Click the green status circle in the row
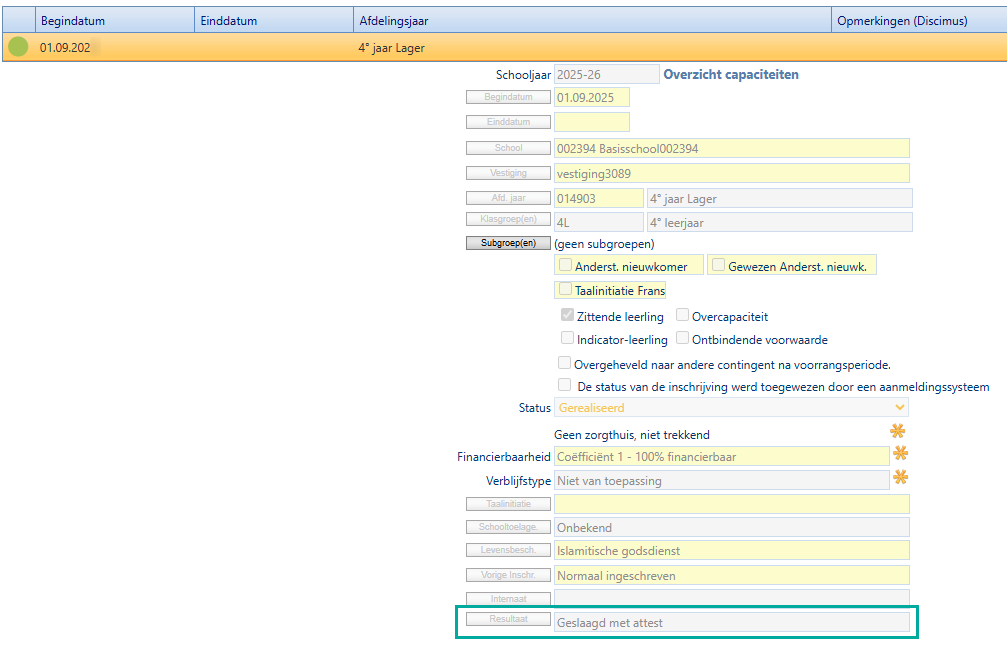 pos(18,47)
